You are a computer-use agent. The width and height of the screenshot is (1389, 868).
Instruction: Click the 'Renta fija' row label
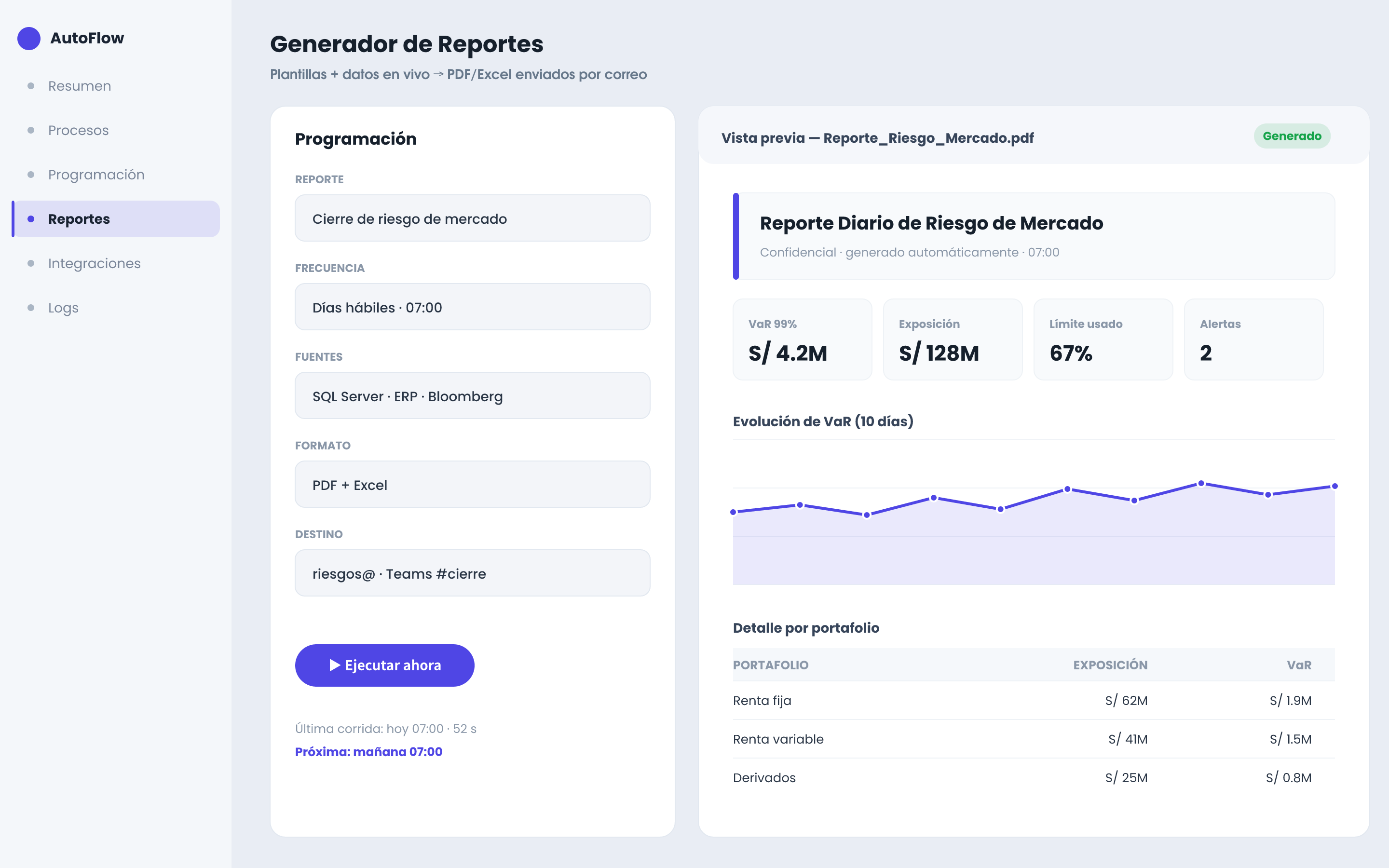[x=762, y=700]
